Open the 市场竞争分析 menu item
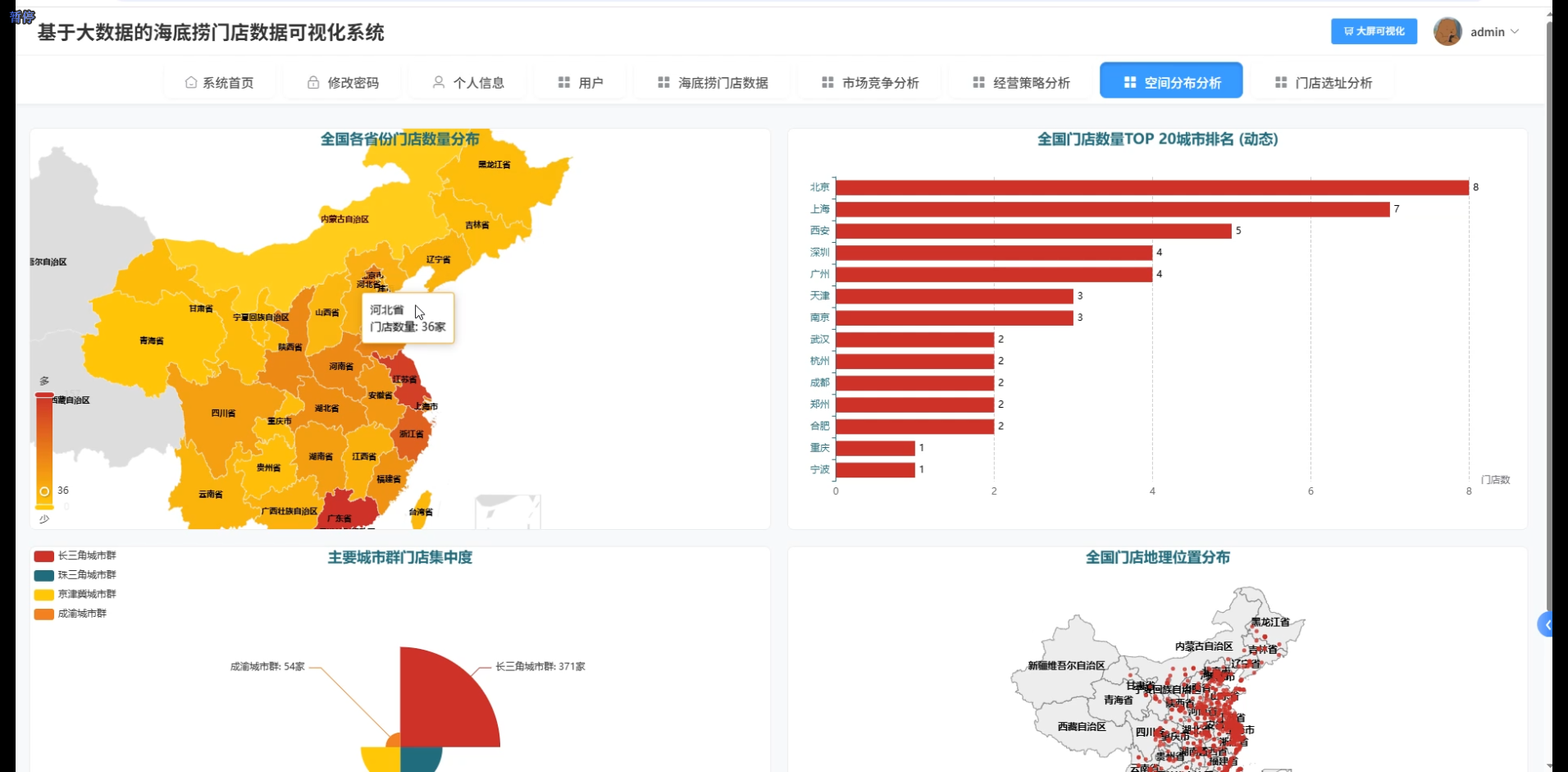 pyautogui.click(x=870, y=82)
